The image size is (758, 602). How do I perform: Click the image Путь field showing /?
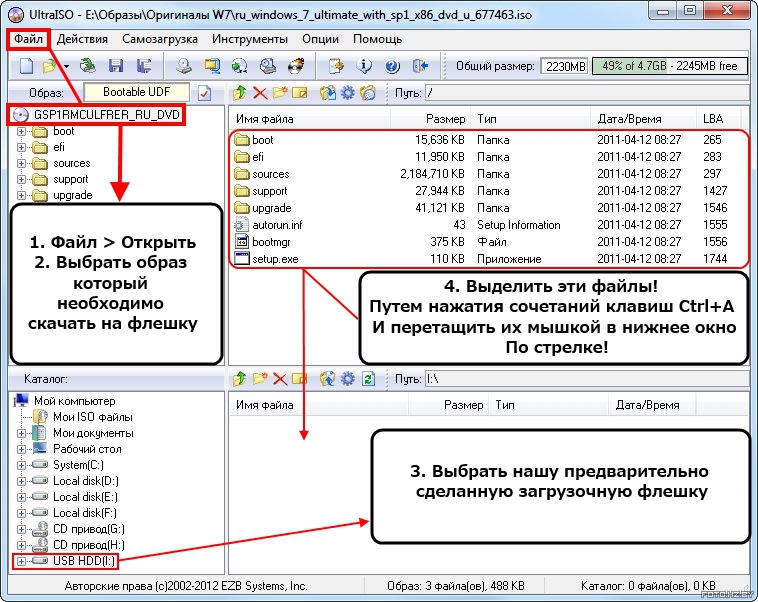pyautogui.click(x=587, y=92)
